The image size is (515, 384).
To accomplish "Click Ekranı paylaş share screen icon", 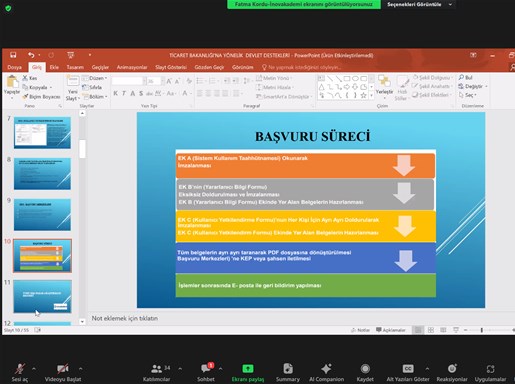I will (248, 369).
